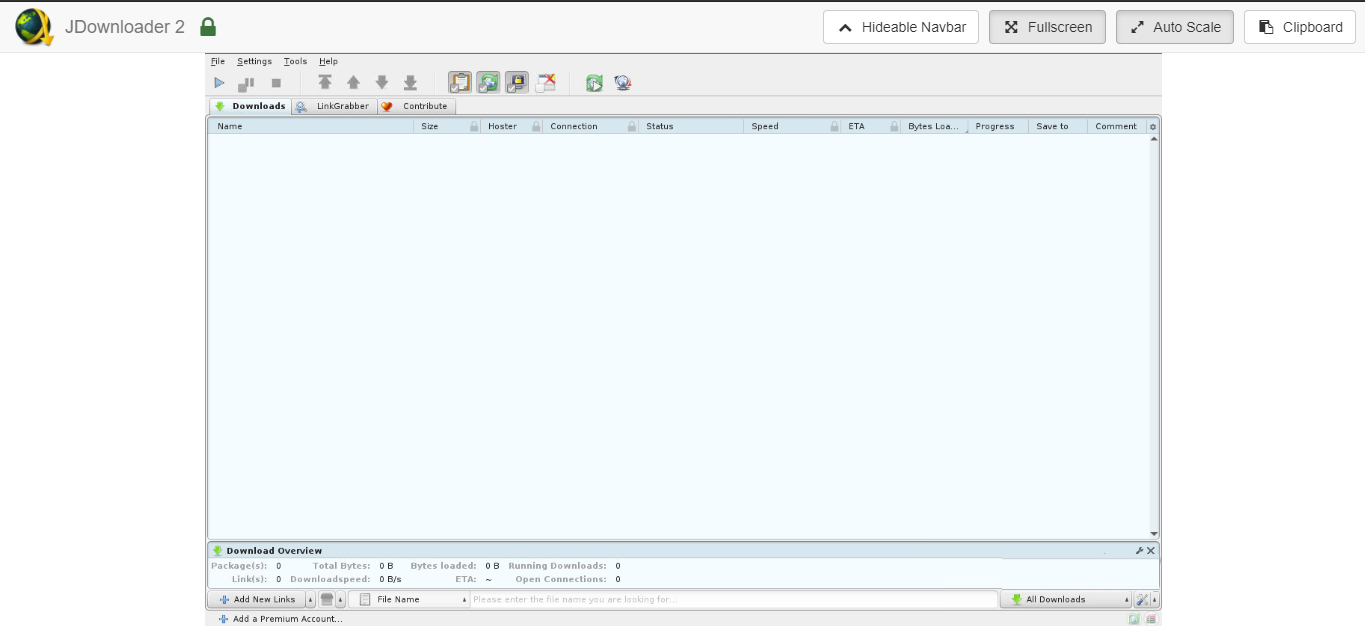The height and width of the screenshot is (626, 1365).
Task: Toggle the clipboard observer
Action: [x=460, y=83]
